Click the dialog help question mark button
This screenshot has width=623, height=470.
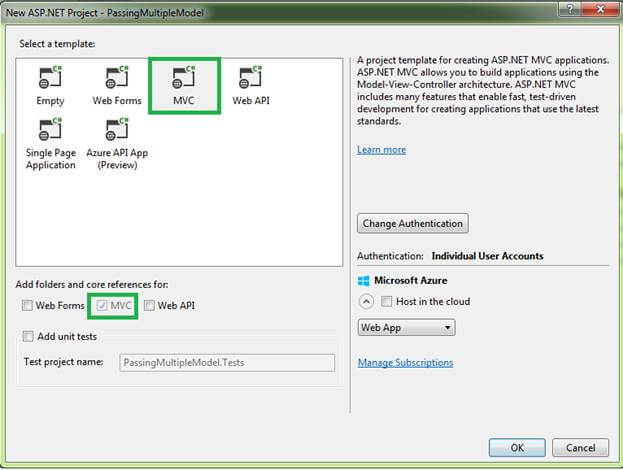pos(570,9)
